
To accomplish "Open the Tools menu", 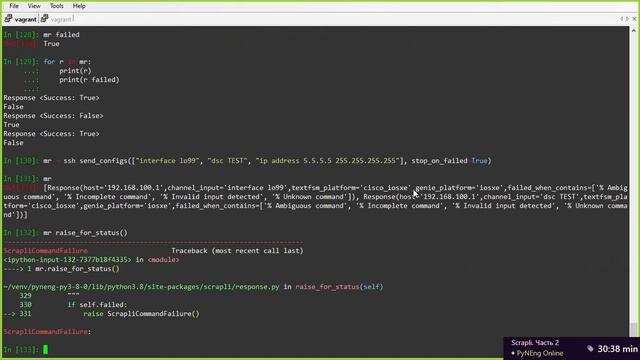I will tap(56, 6).
